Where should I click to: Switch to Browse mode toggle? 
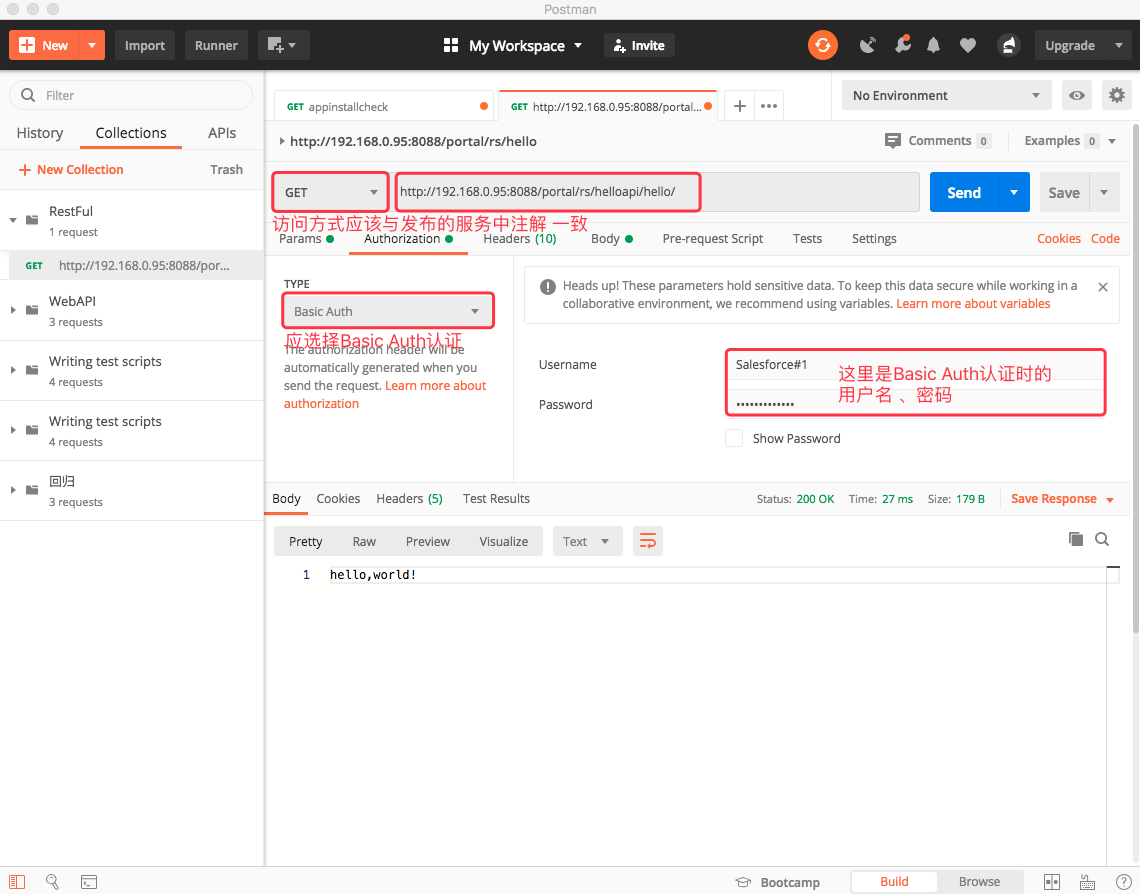point(979,882)
